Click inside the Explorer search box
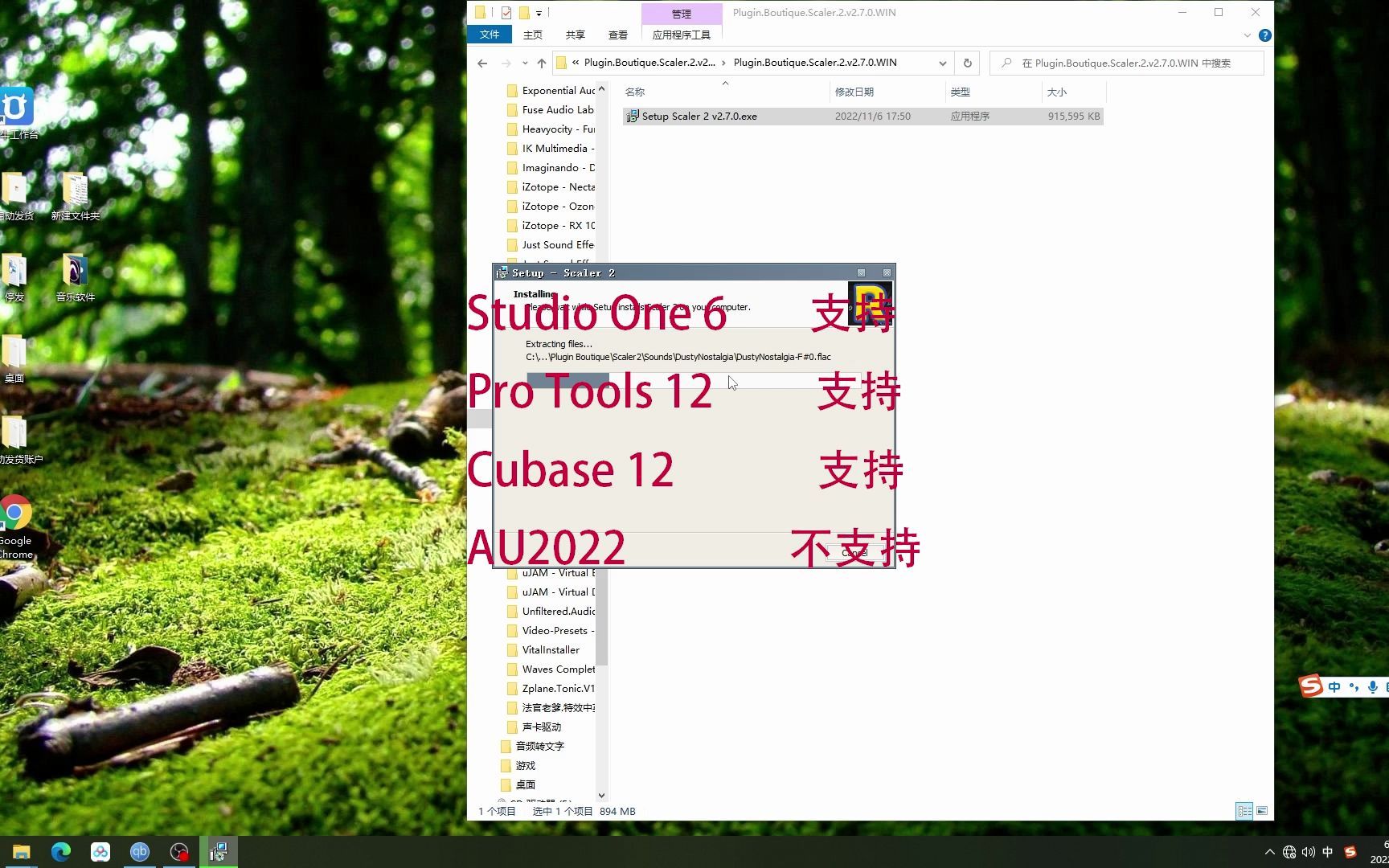Viewport: 1389px width, 868px height. coord(1125,63)
